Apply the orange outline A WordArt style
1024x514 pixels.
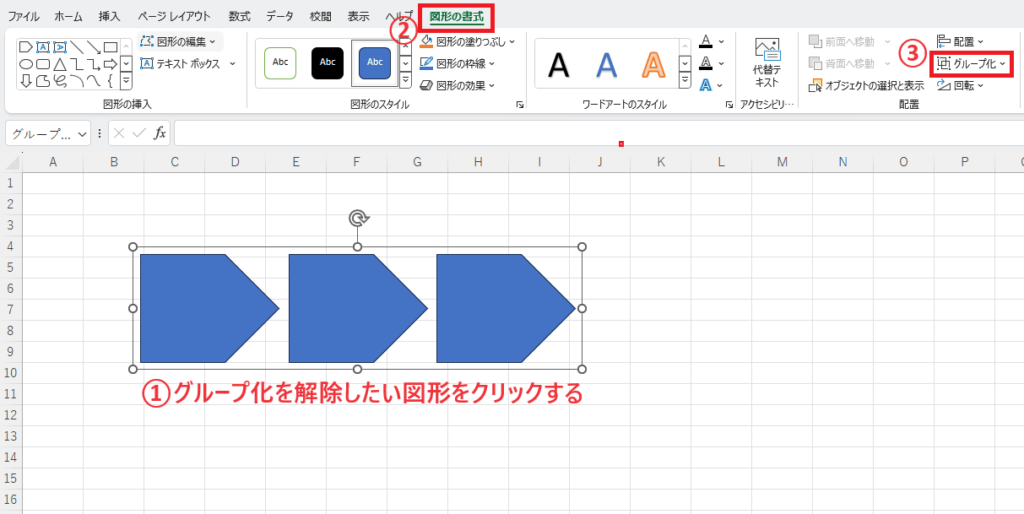tap(653, 64)
